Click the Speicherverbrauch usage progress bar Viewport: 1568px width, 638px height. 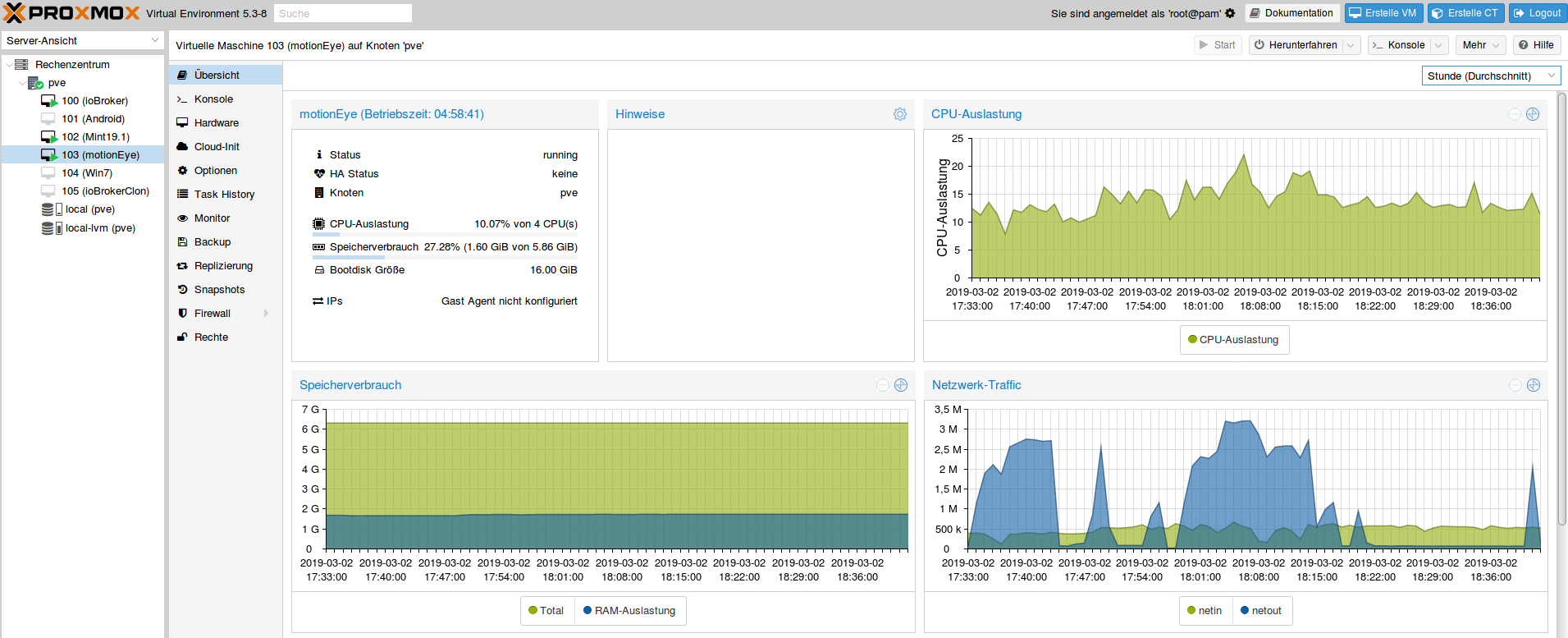click(445, 257)
